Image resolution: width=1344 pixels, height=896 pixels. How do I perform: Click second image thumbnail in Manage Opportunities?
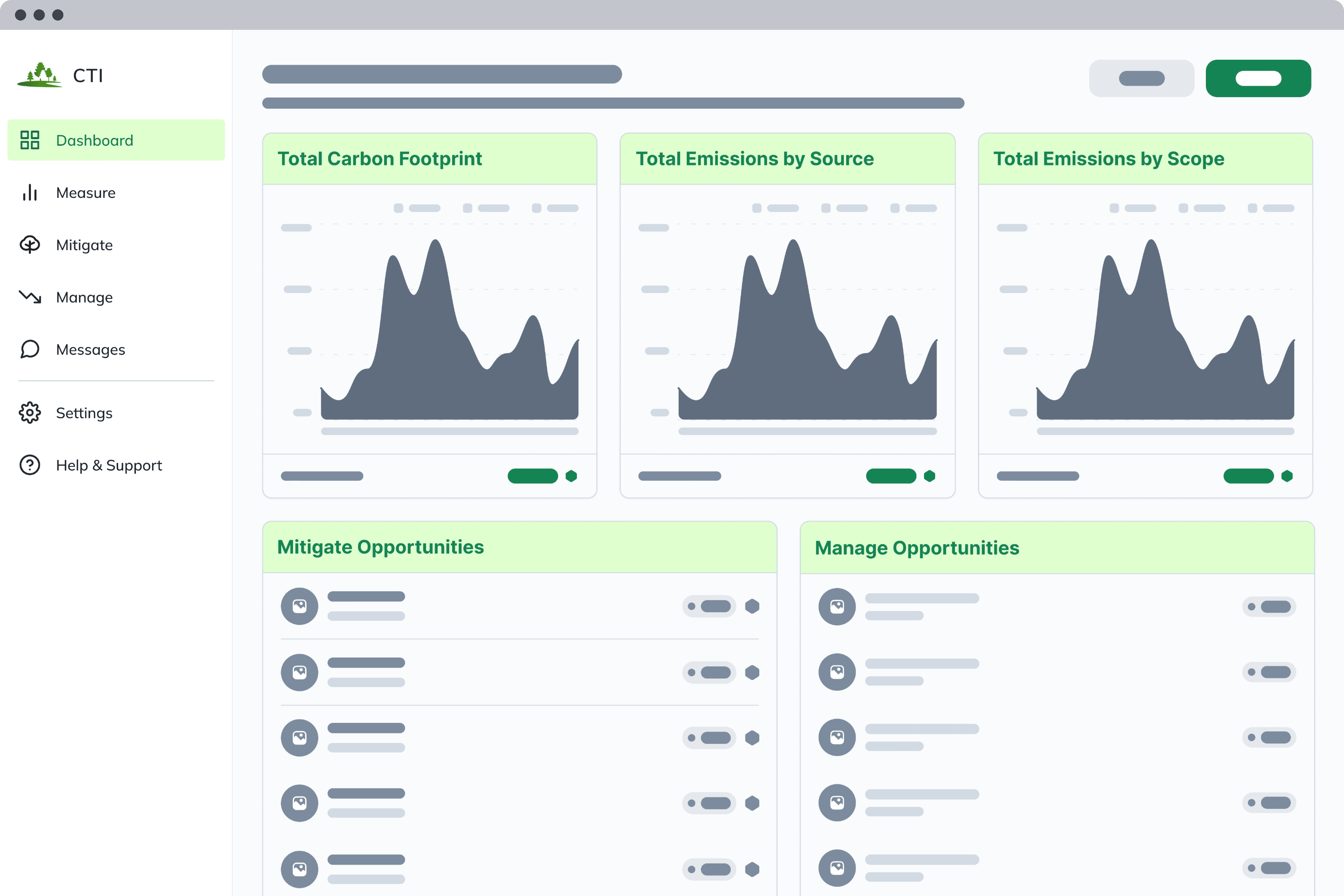[837, 672]
